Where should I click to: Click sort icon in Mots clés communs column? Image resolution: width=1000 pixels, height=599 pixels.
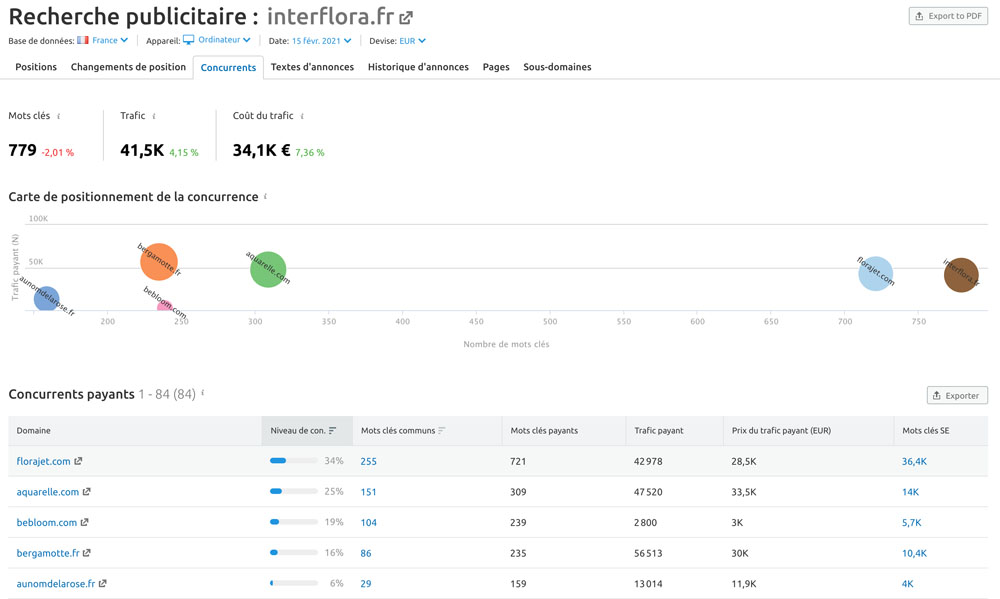[x=442, y=431]
